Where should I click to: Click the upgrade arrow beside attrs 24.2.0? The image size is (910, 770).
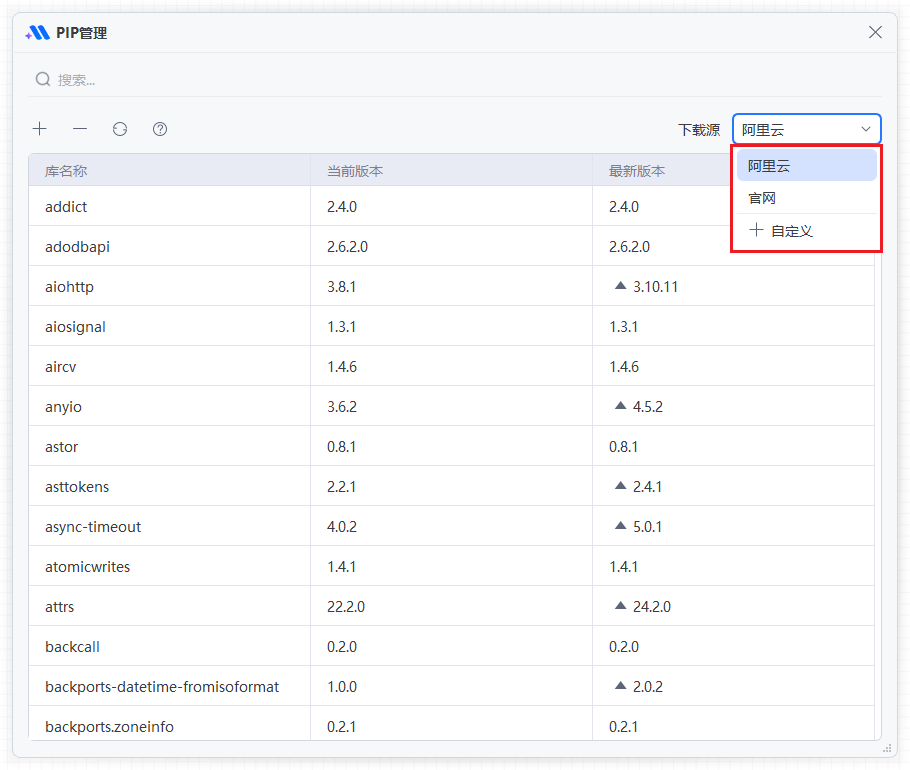[x=620, y=606]
